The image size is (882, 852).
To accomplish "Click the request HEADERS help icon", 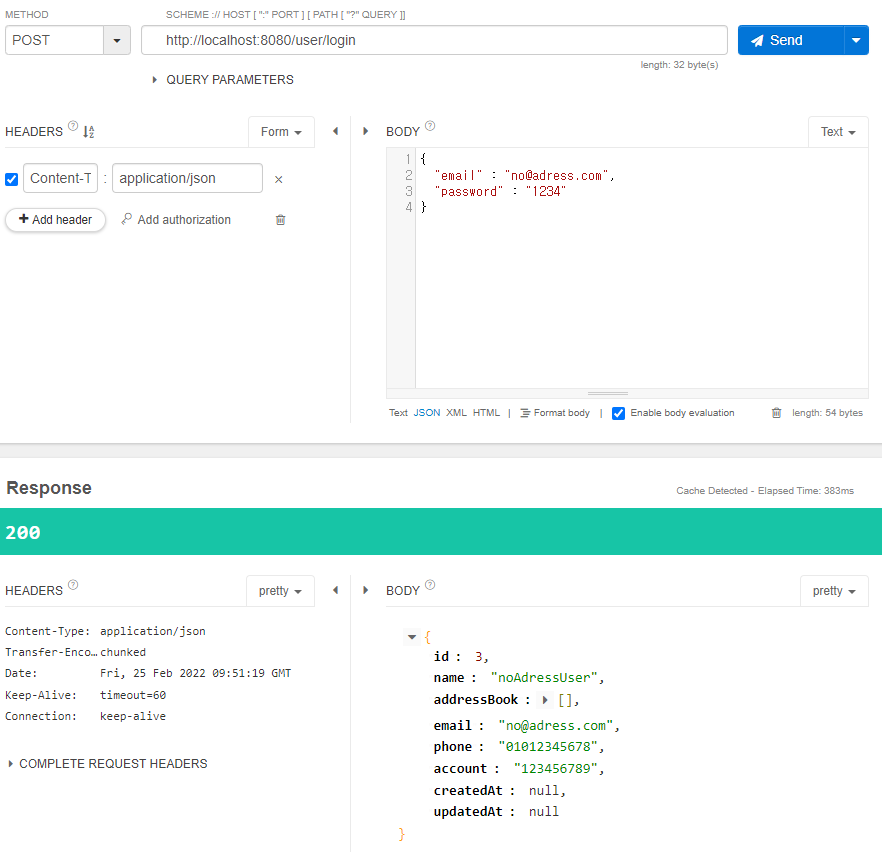I will click(73, 125).
